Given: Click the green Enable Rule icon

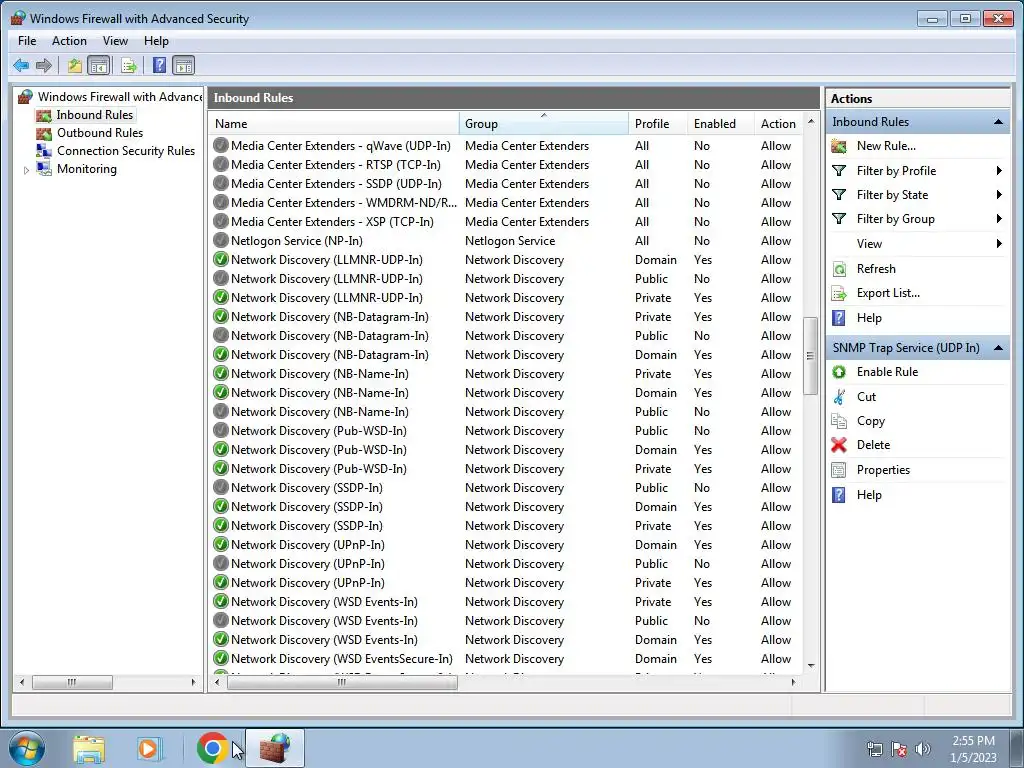Looking at the screenshot, I should pos(839,372).
